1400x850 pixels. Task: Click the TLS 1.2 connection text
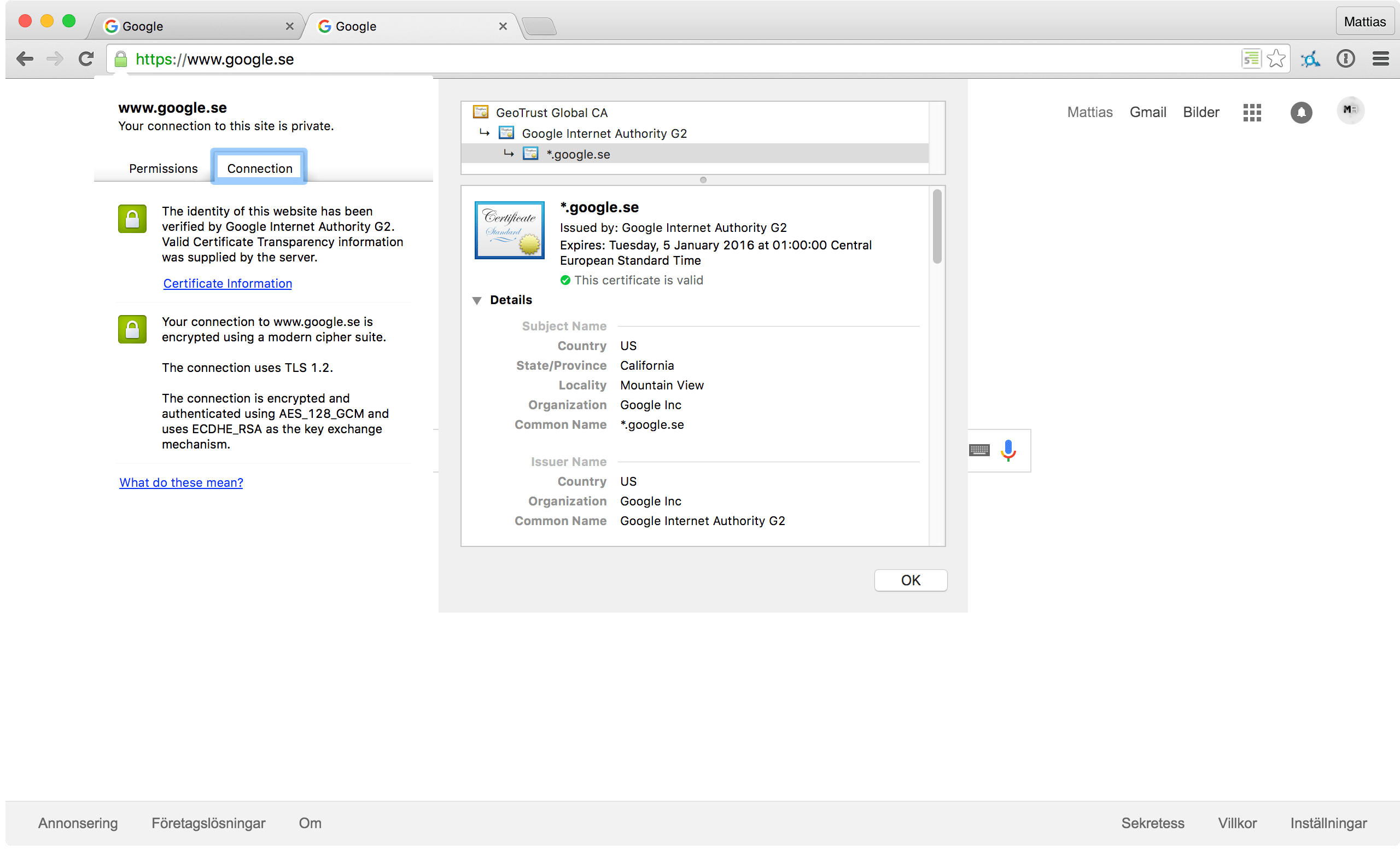247,368
